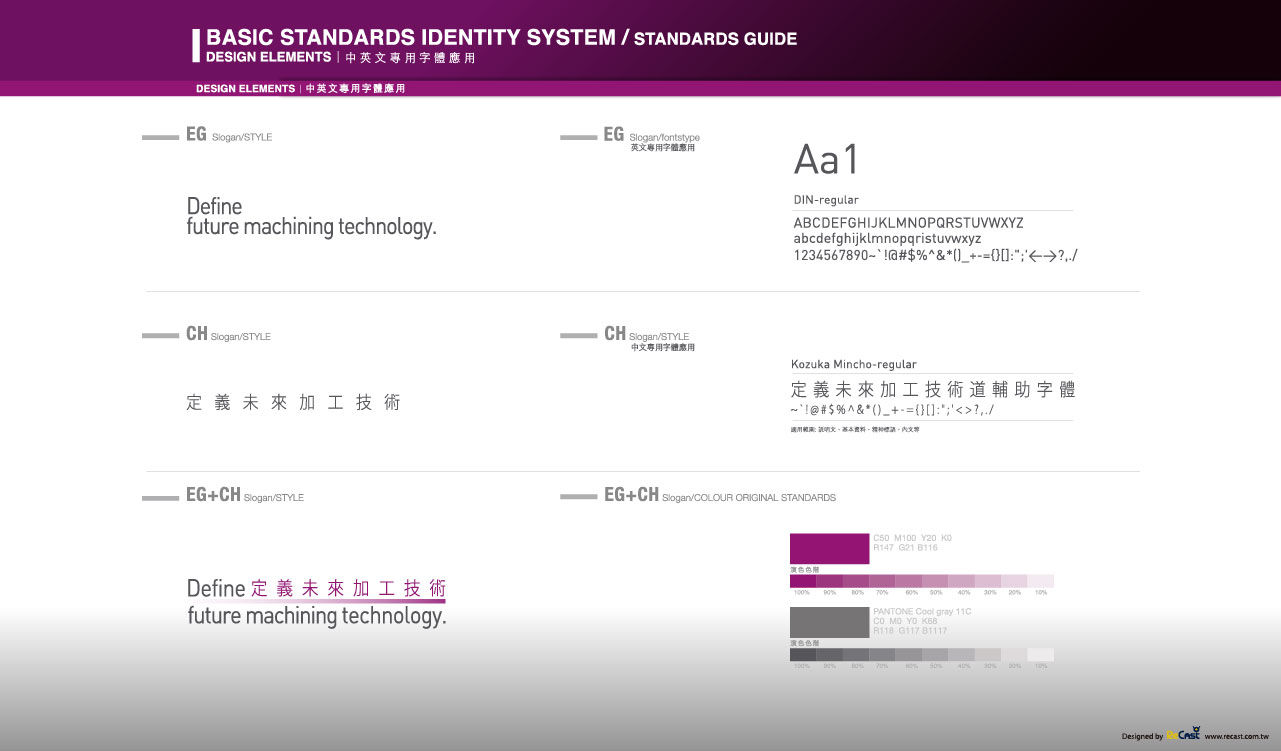Click the 'Kozuka Mincho-regular' font name

854,365
